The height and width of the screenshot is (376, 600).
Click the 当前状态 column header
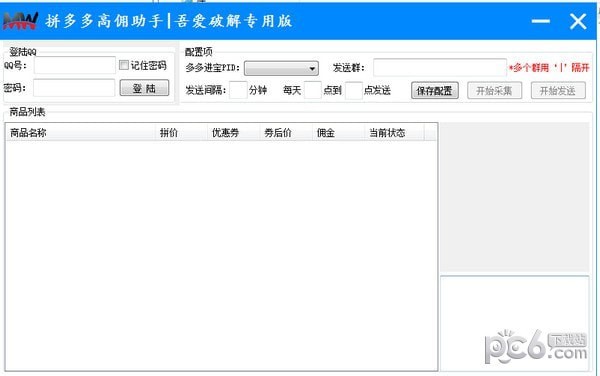[394, 133]
